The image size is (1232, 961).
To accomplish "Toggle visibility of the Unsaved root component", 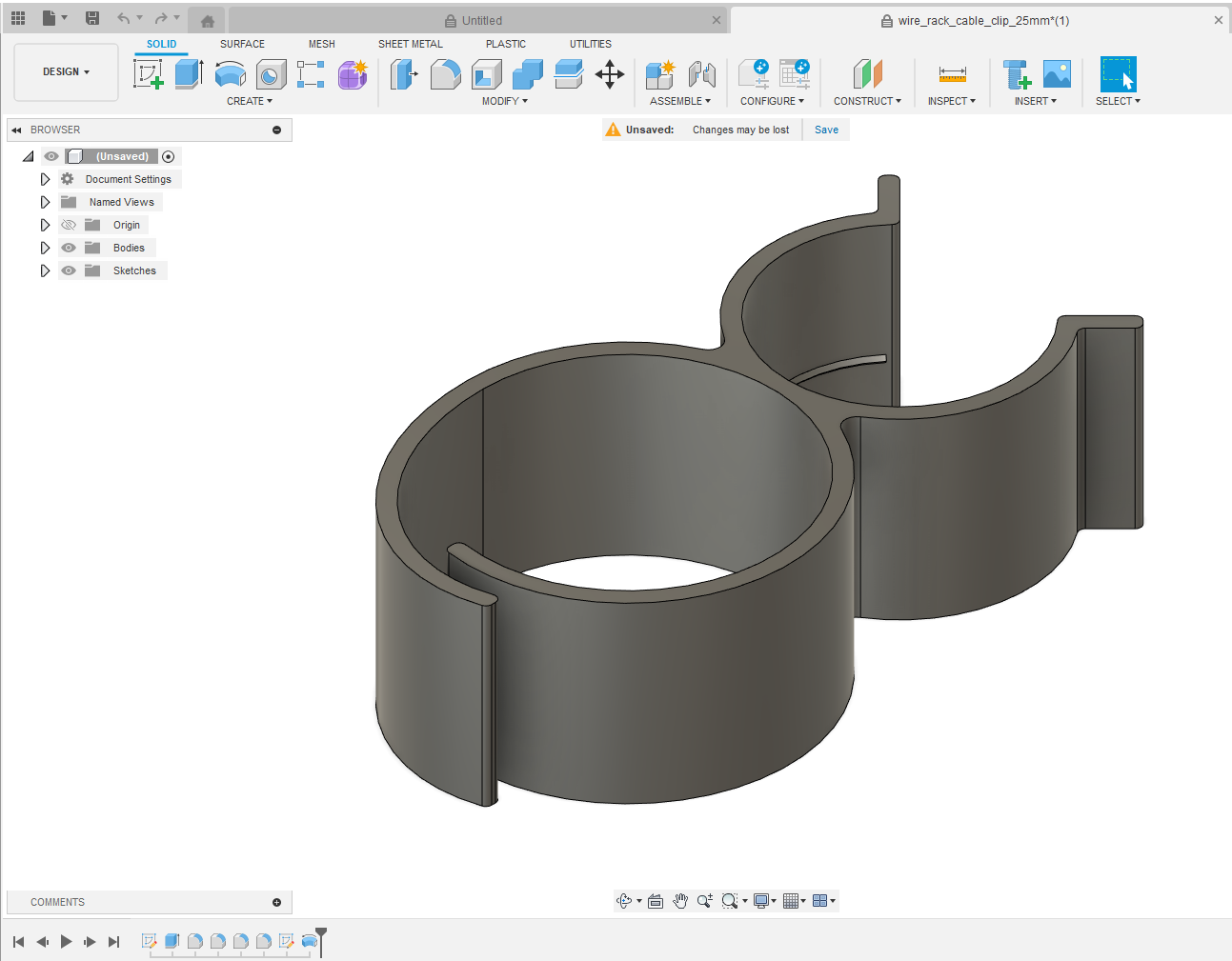I will pos(51,156).
